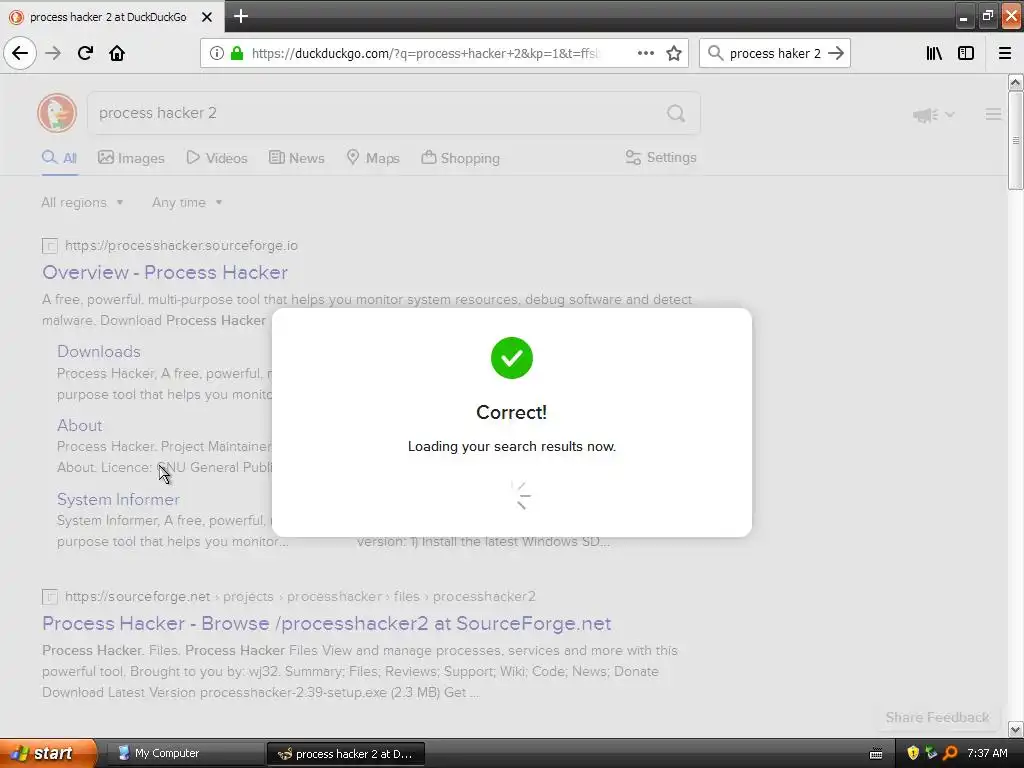Open a new tab with plus

(x=240, y=16)
